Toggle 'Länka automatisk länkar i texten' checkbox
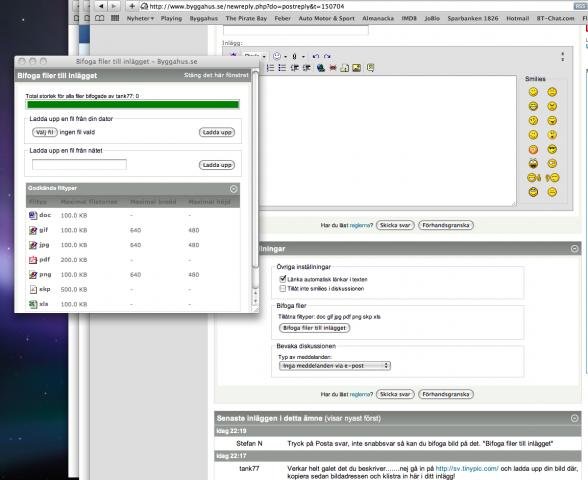Viewport: 588px width, 480px height. tap(283, 279)
